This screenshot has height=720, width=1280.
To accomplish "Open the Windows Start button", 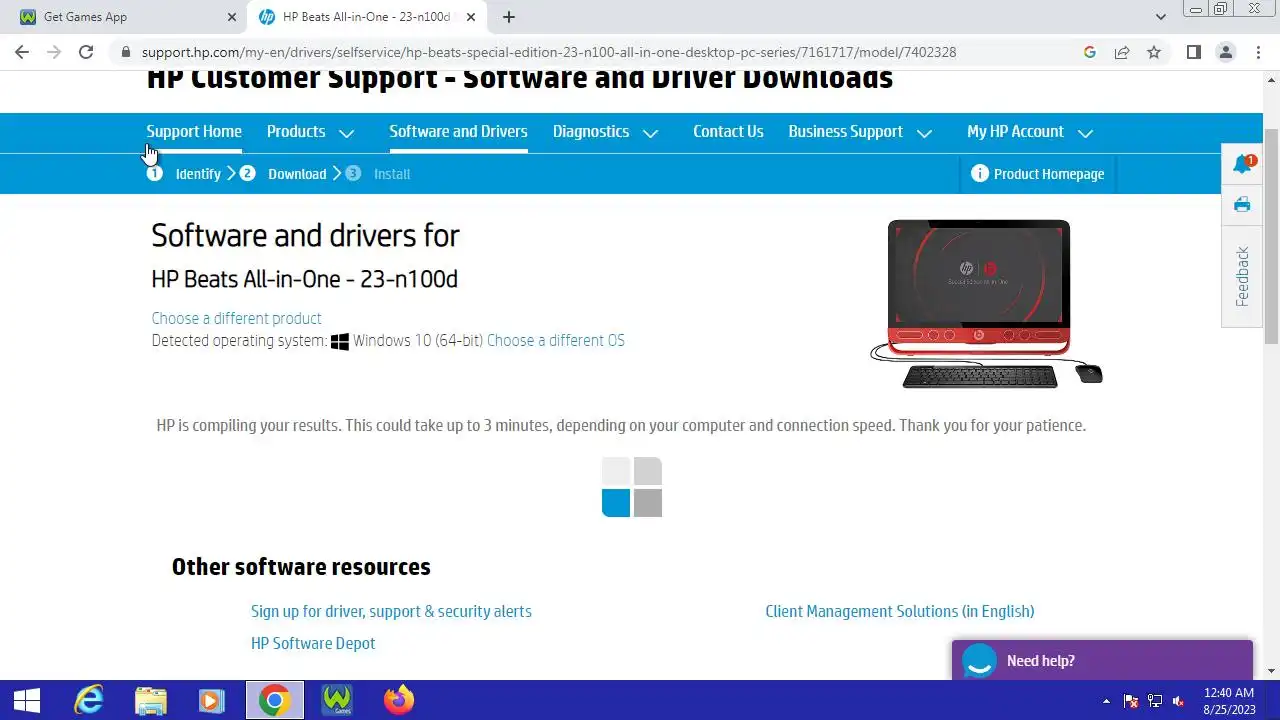I will (x=27, y=700).
